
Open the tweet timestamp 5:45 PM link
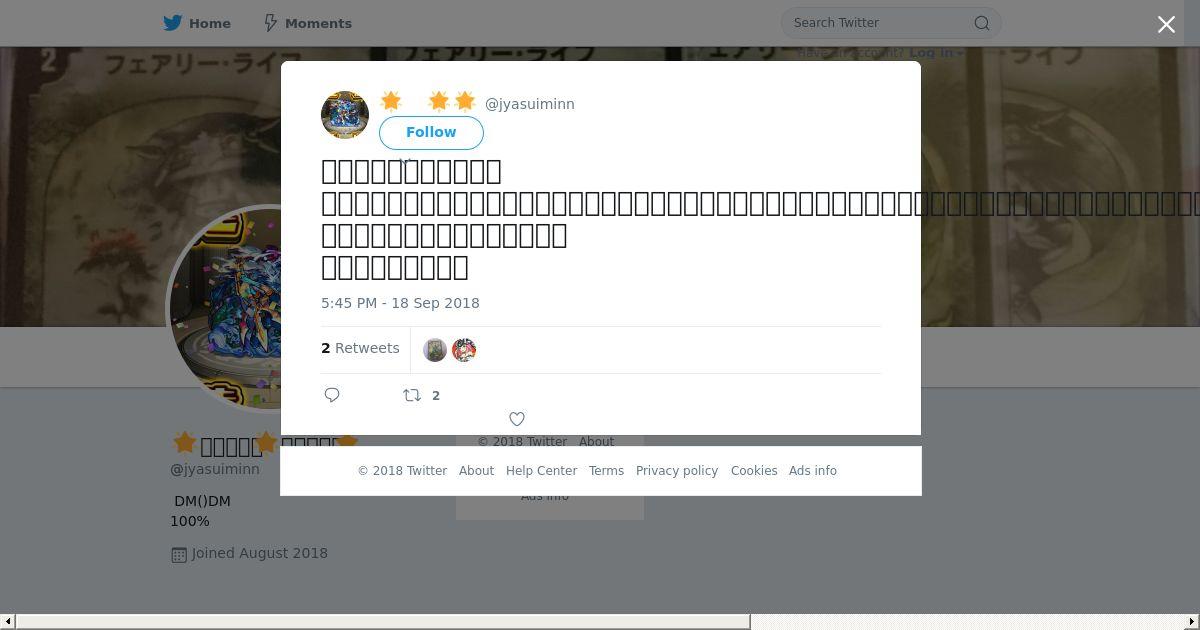400,303
